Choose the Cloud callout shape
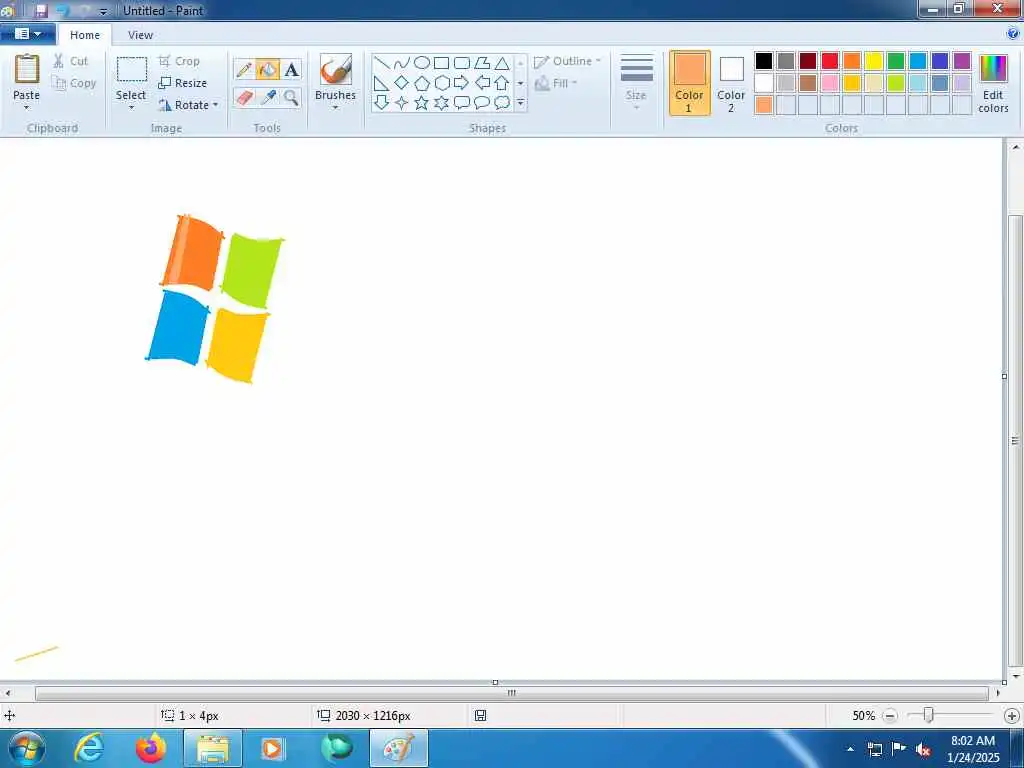The height and width of the screenshot is (768, 1024). coord(502,103)
